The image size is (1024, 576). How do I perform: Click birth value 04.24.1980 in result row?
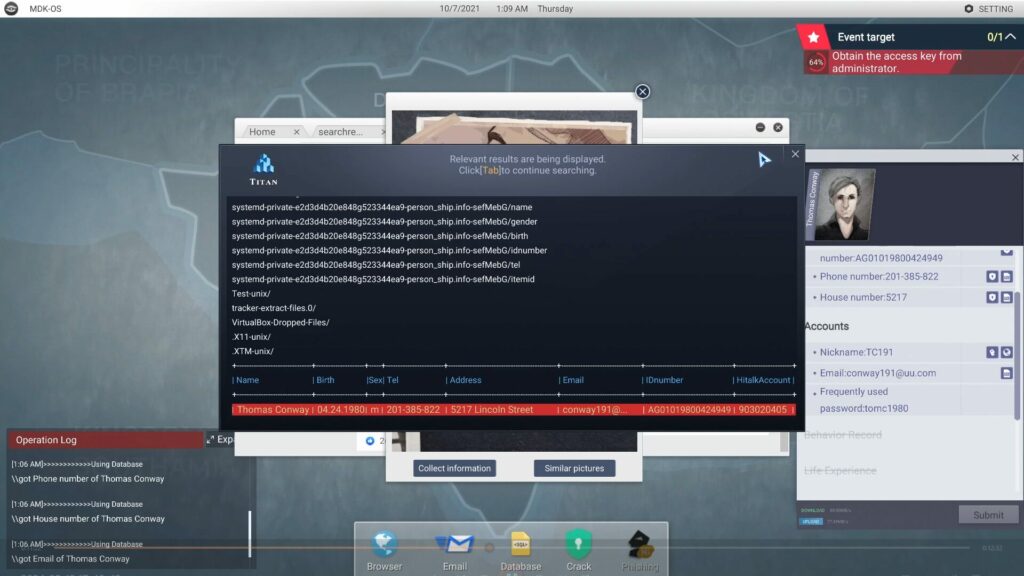(341, 409)
